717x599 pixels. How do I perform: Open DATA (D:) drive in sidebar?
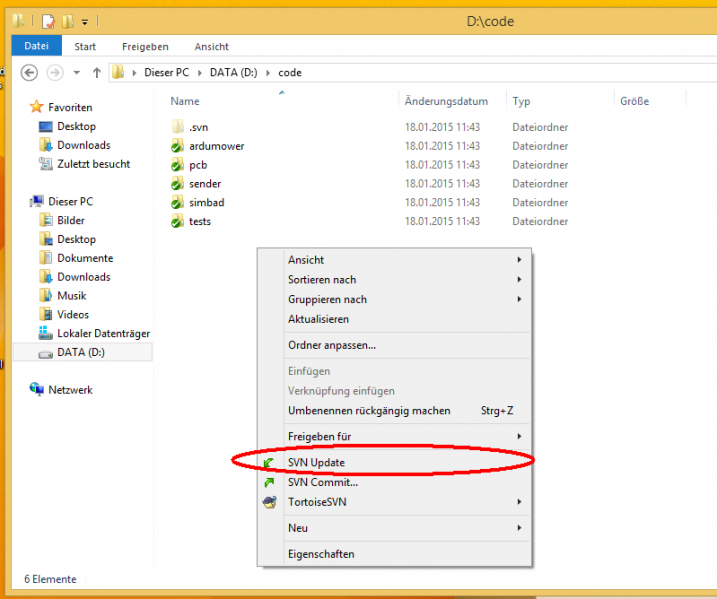(x=82, y=353)
